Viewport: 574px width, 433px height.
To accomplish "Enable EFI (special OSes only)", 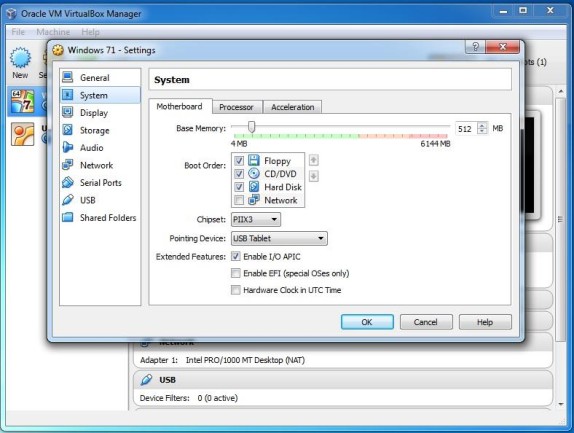I will coord(236,273).
